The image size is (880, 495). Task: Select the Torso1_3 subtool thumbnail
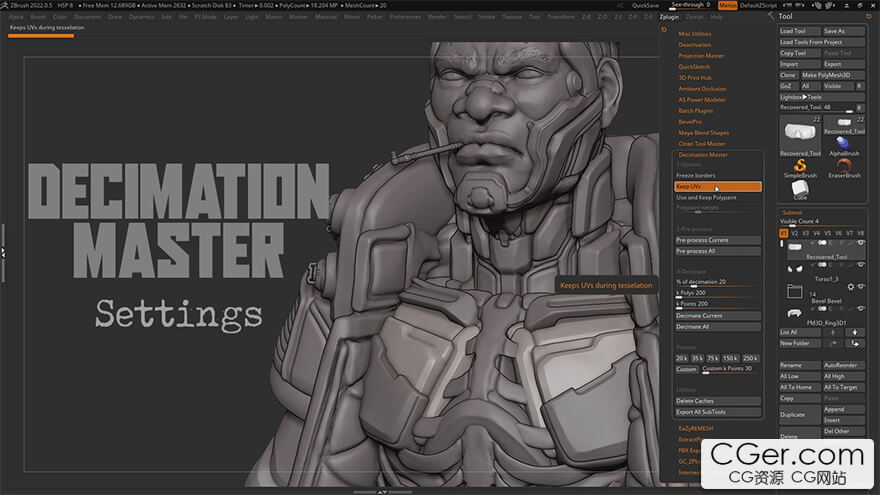pyautogui.click(x=794, y=269)
